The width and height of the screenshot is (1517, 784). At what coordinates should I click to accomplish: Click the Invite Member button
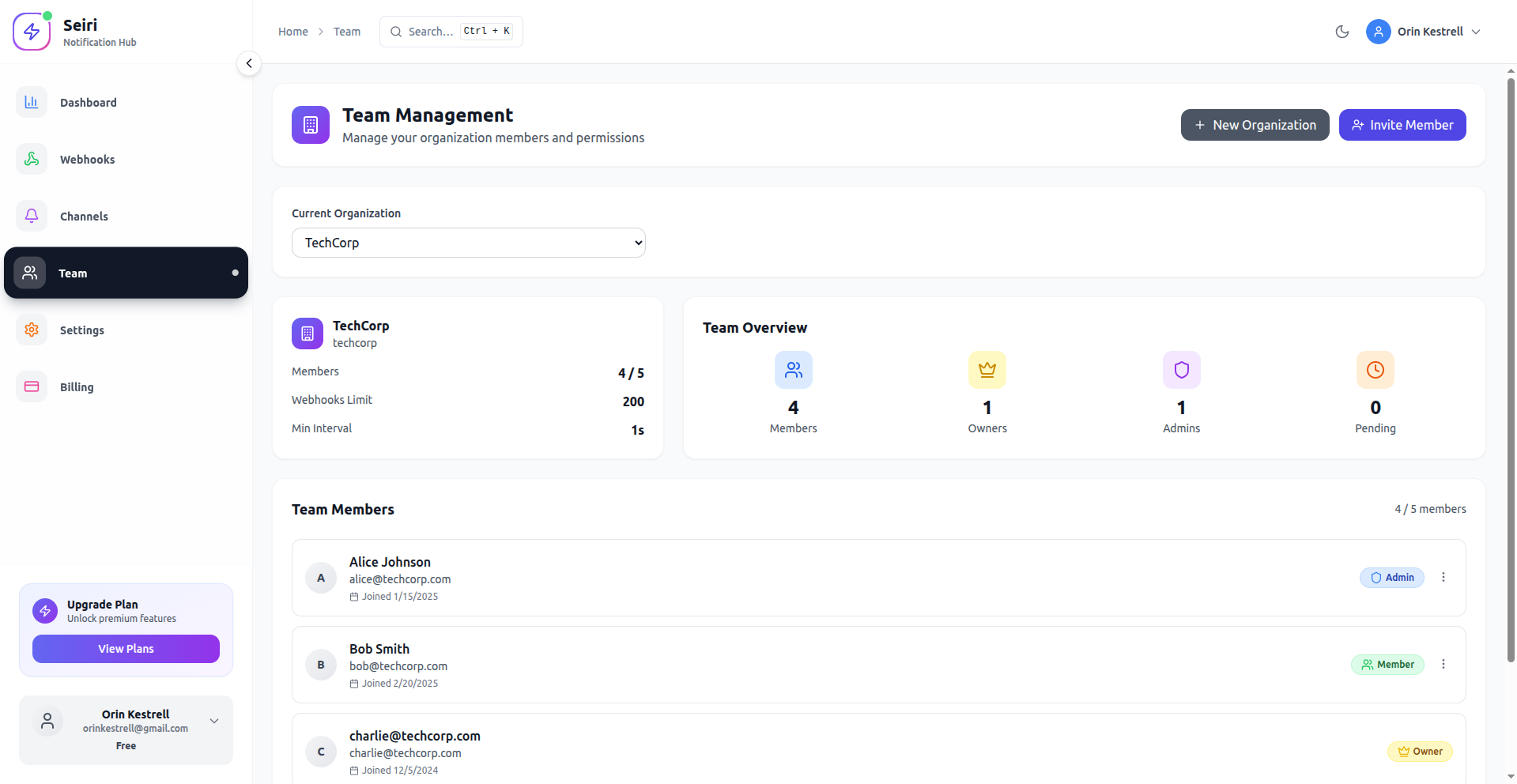point(1402,125)
